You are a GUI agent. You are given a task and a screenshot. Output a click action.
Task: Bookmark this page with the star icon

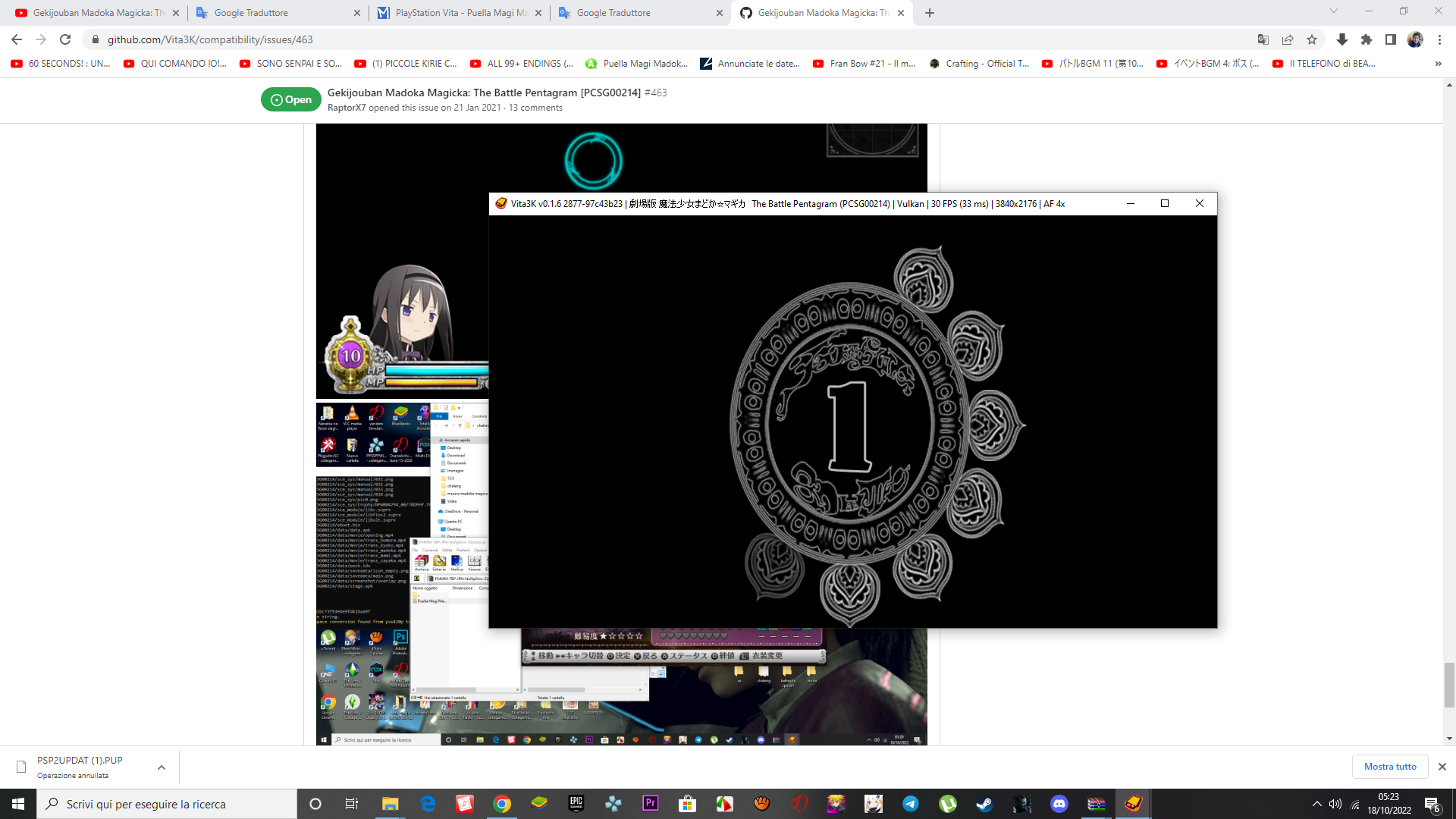point(1312,39)
